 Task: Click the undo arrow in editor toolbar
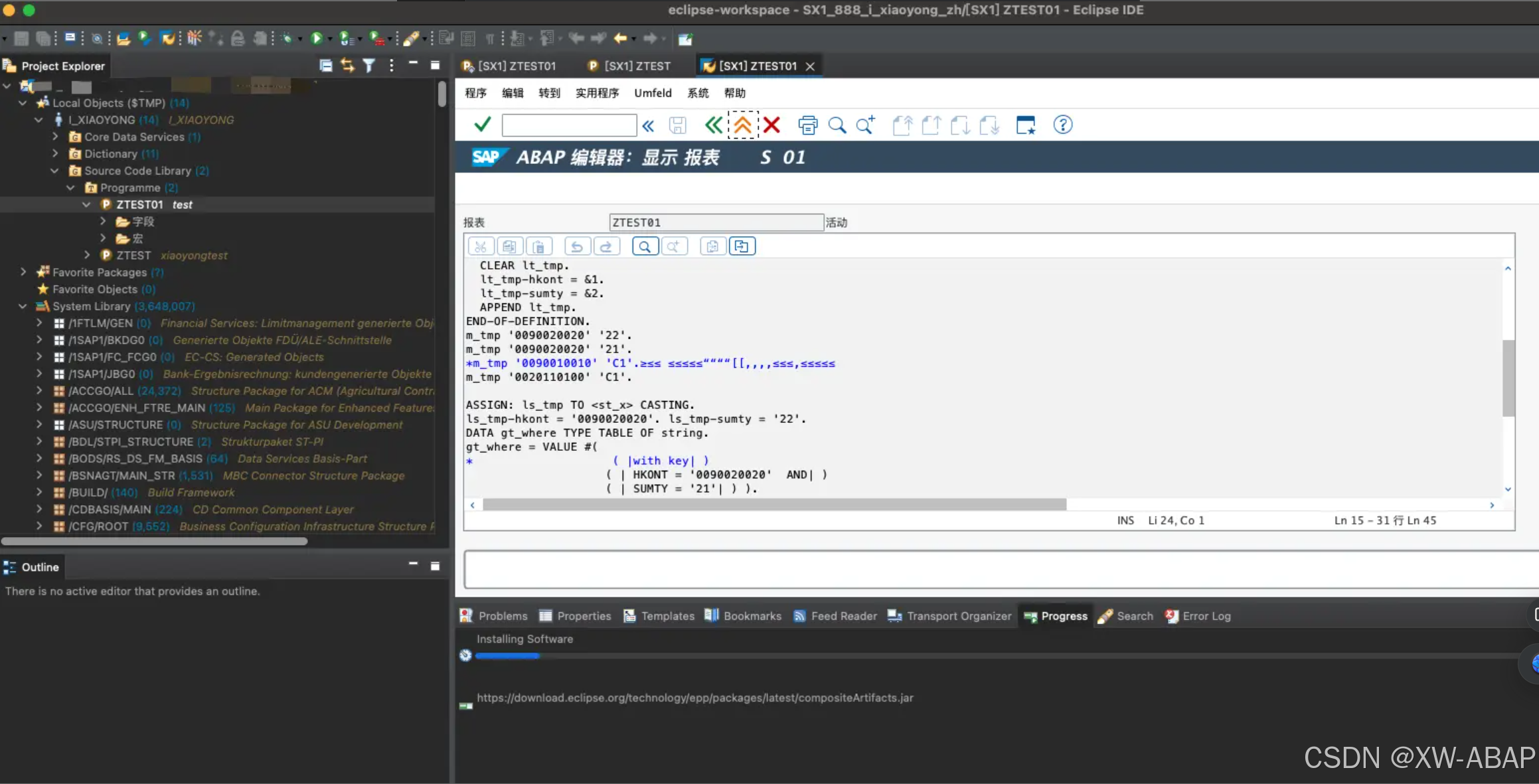click(x=577, y=247)
